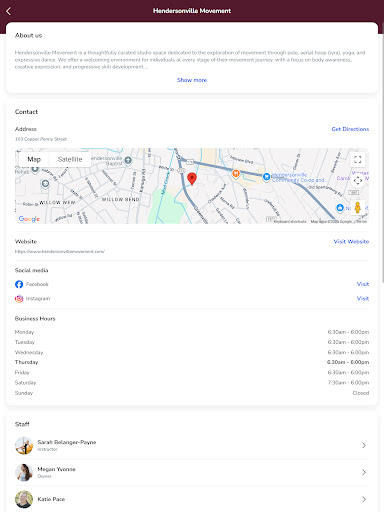Image resolution: width=384 pixels, height=512 pixels.
Task: Click the Google logo on the map
Action: pyautogui.click(x=29, y=219)
